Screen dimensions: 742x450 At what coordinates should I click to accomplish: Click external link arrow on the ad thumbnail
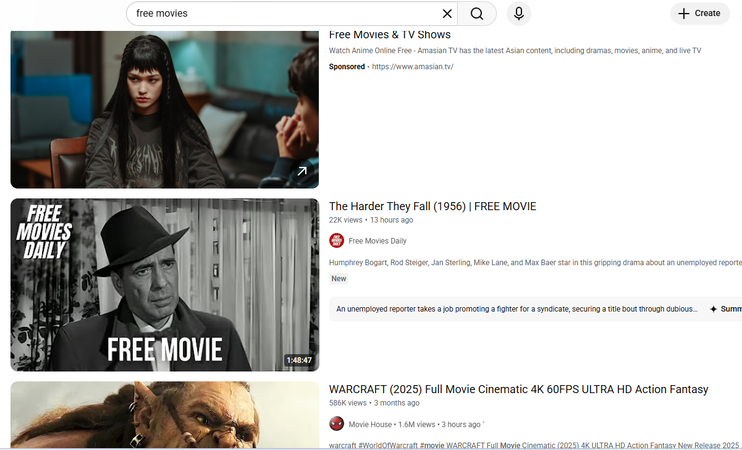pyautogui.click(x=302, y=171)
